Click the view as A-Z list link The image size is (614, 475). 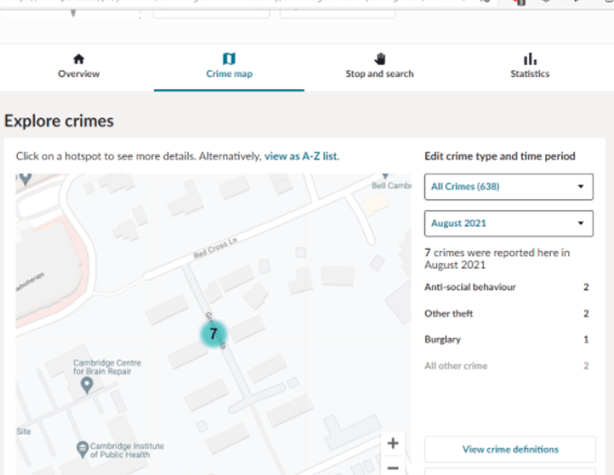point(301,157)
